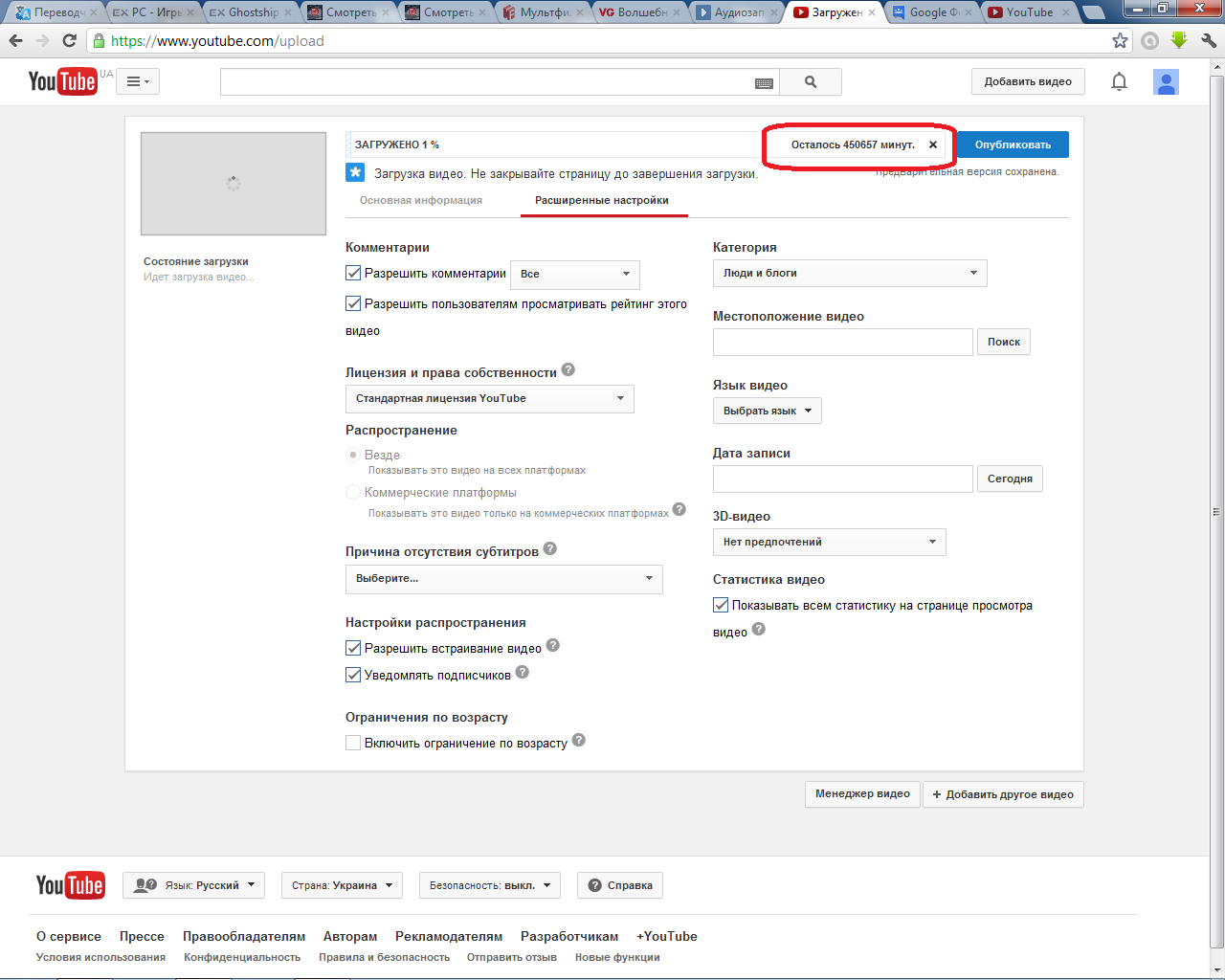Open the category 'Люди и блоги' dropdown

point(850,273)
